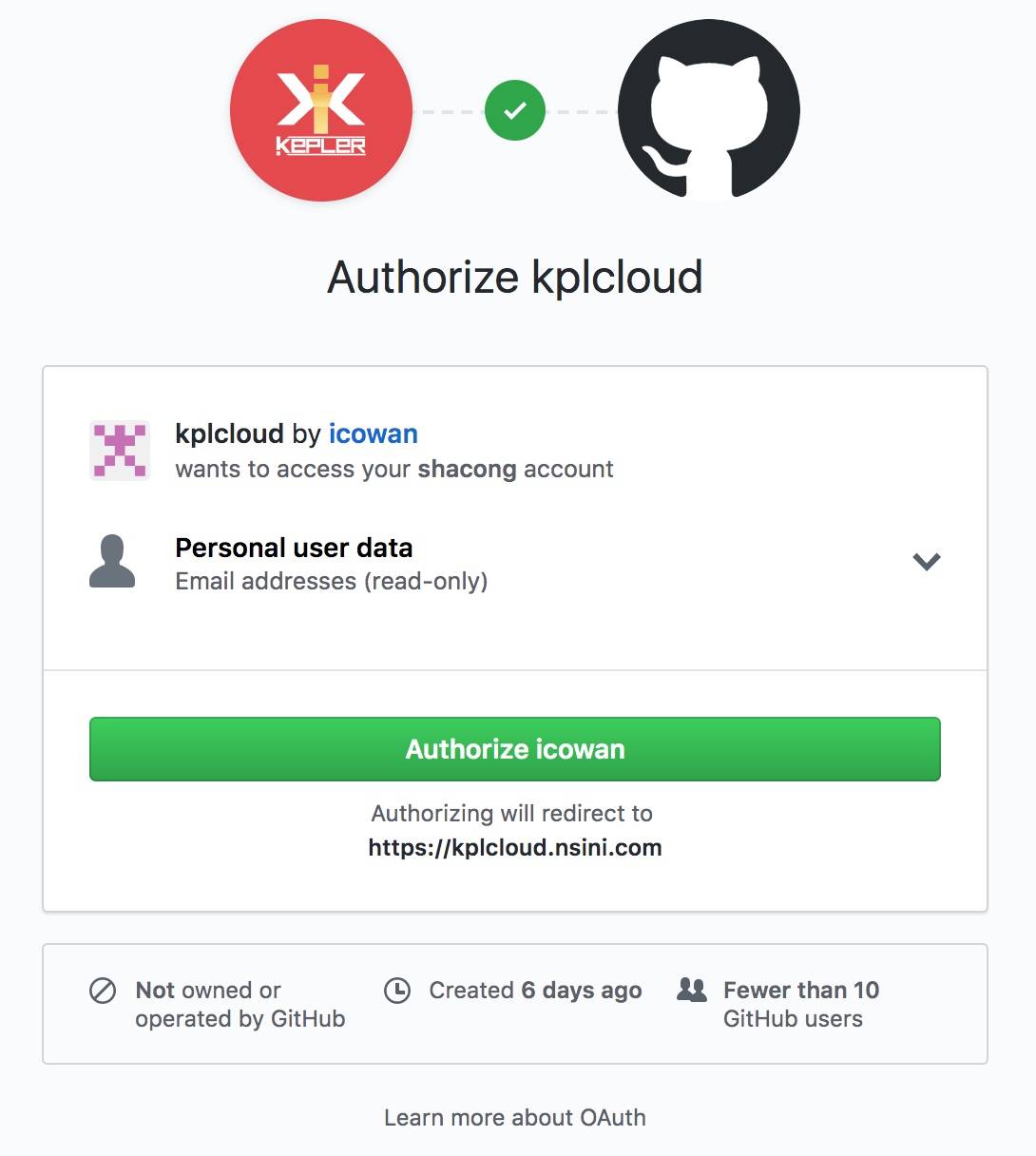Click the Personal user data label
1036x1156 pixels.
pyautogui.click(x=294, y=548)
